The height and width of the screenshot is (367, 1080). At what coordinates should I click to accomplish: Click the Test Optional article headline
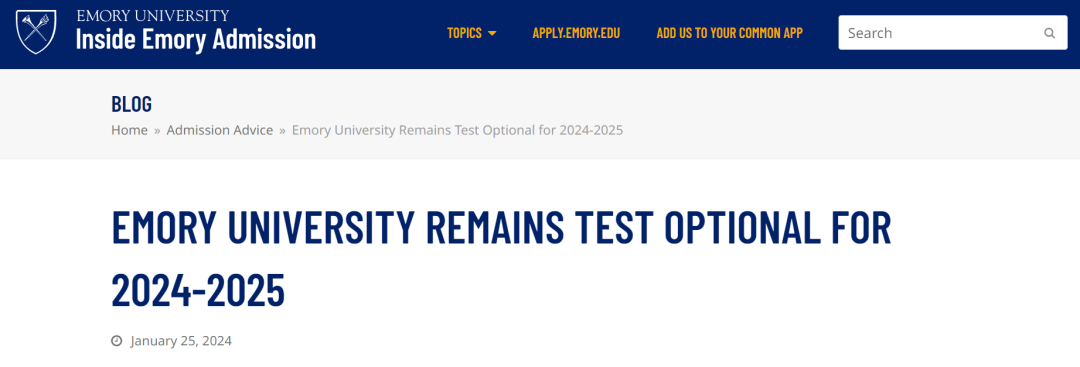pos(501,259)
